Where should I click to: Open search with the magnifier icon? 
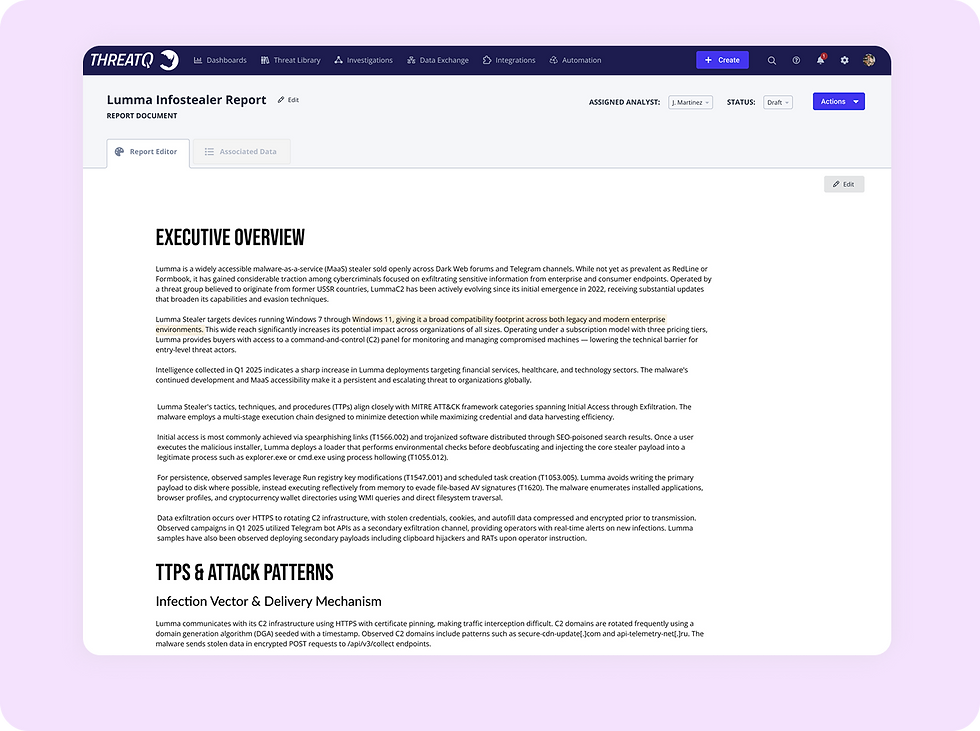tap(772, 61)
